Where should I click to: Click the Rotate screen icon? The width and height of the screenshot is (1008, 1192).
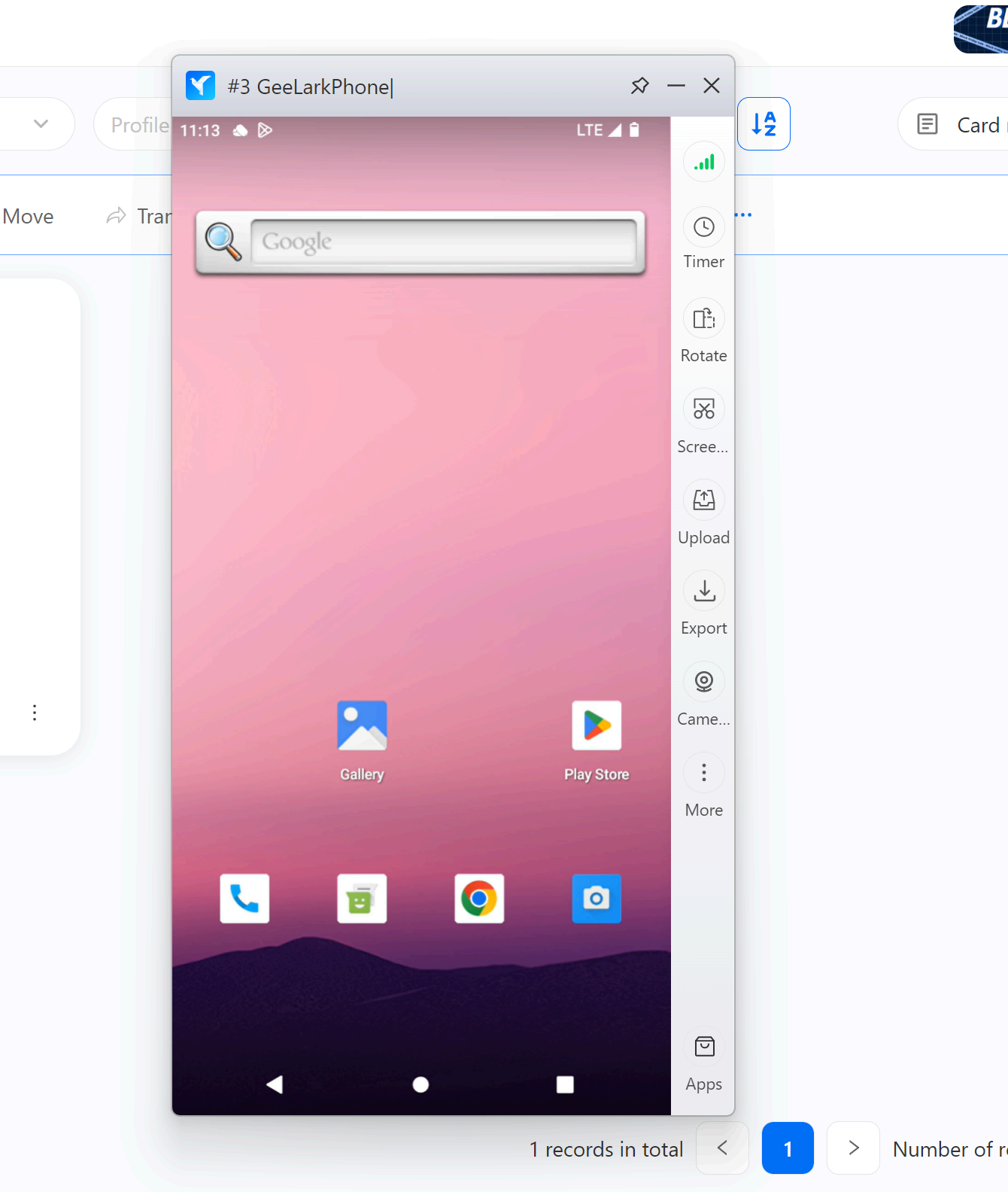703,319
